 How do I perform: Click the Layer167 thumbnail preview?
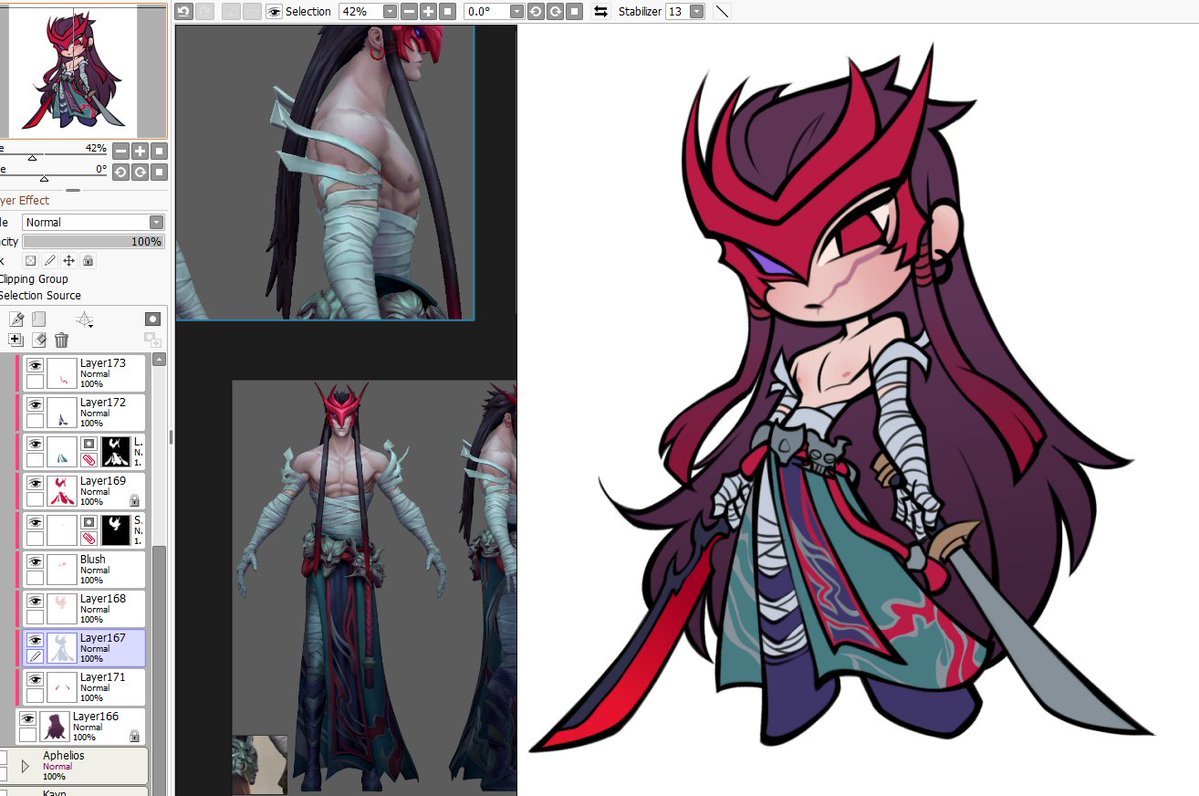pos(61,648)
